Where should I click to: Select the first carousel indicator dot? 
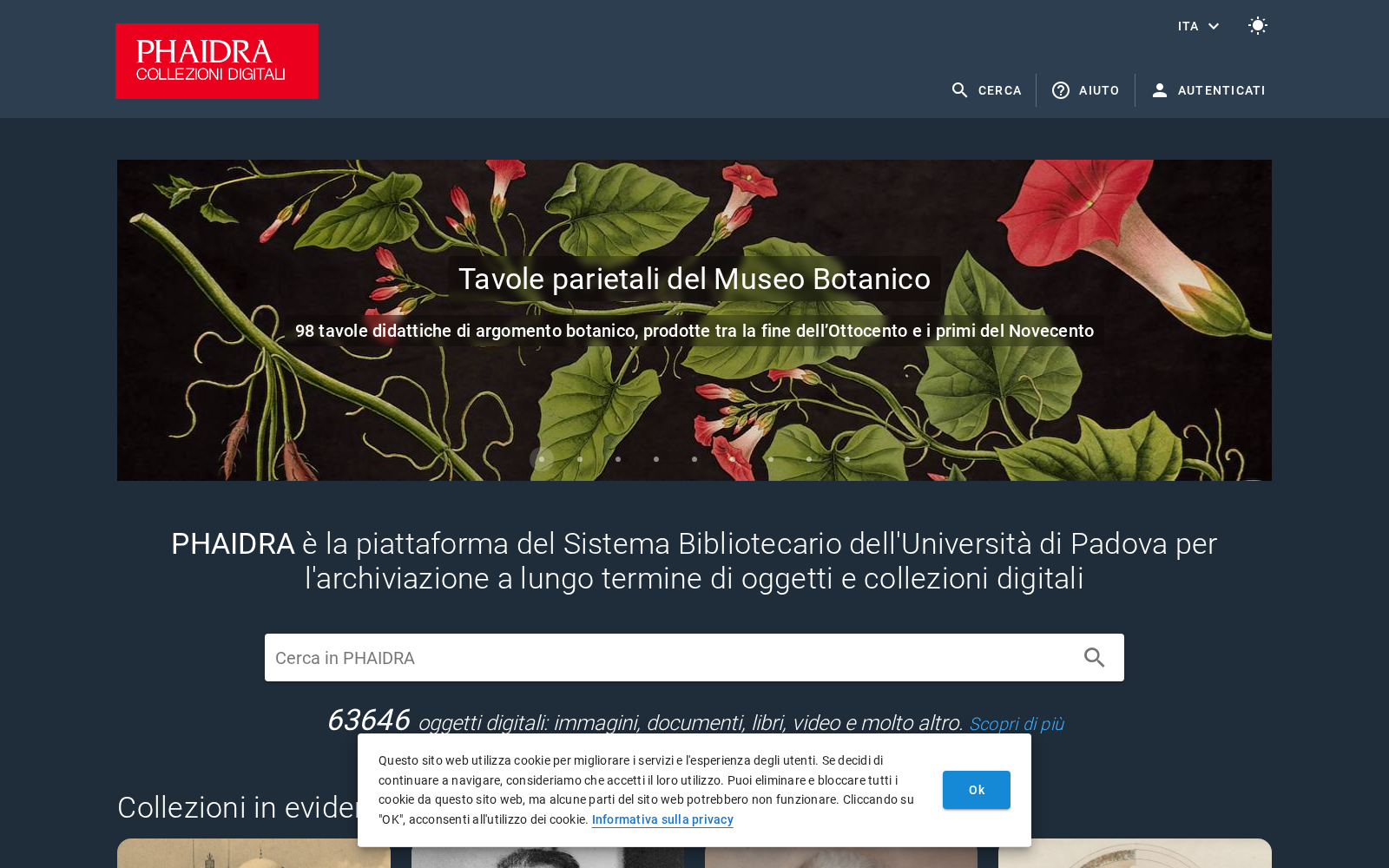coord(542,459)
